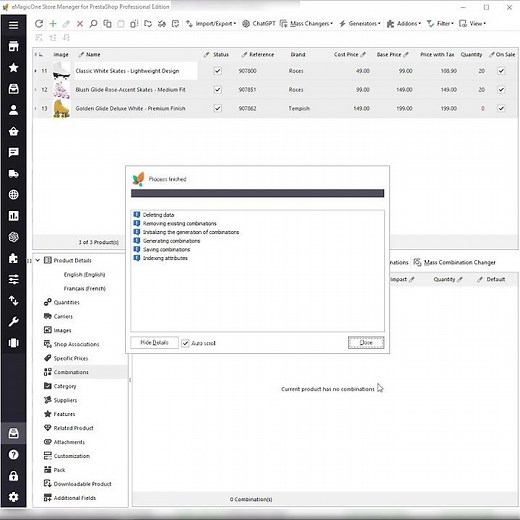
Task: Delete the selected product with the red X
Action: click(x=80, y=24)
